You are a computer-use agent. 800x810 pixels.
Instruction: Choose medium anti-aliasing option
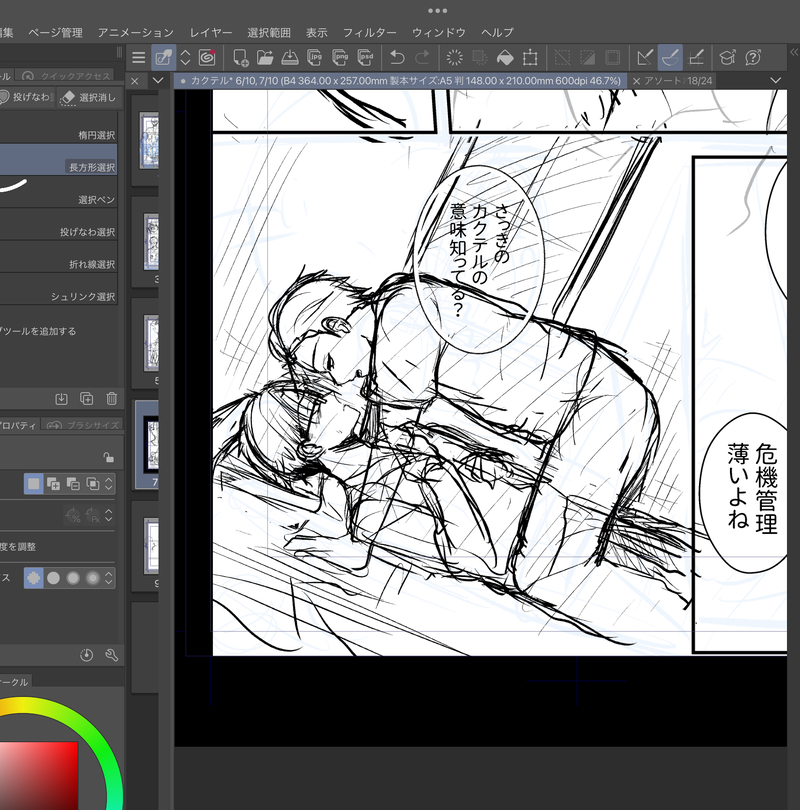pyautogui.click(x=73, y=578)
